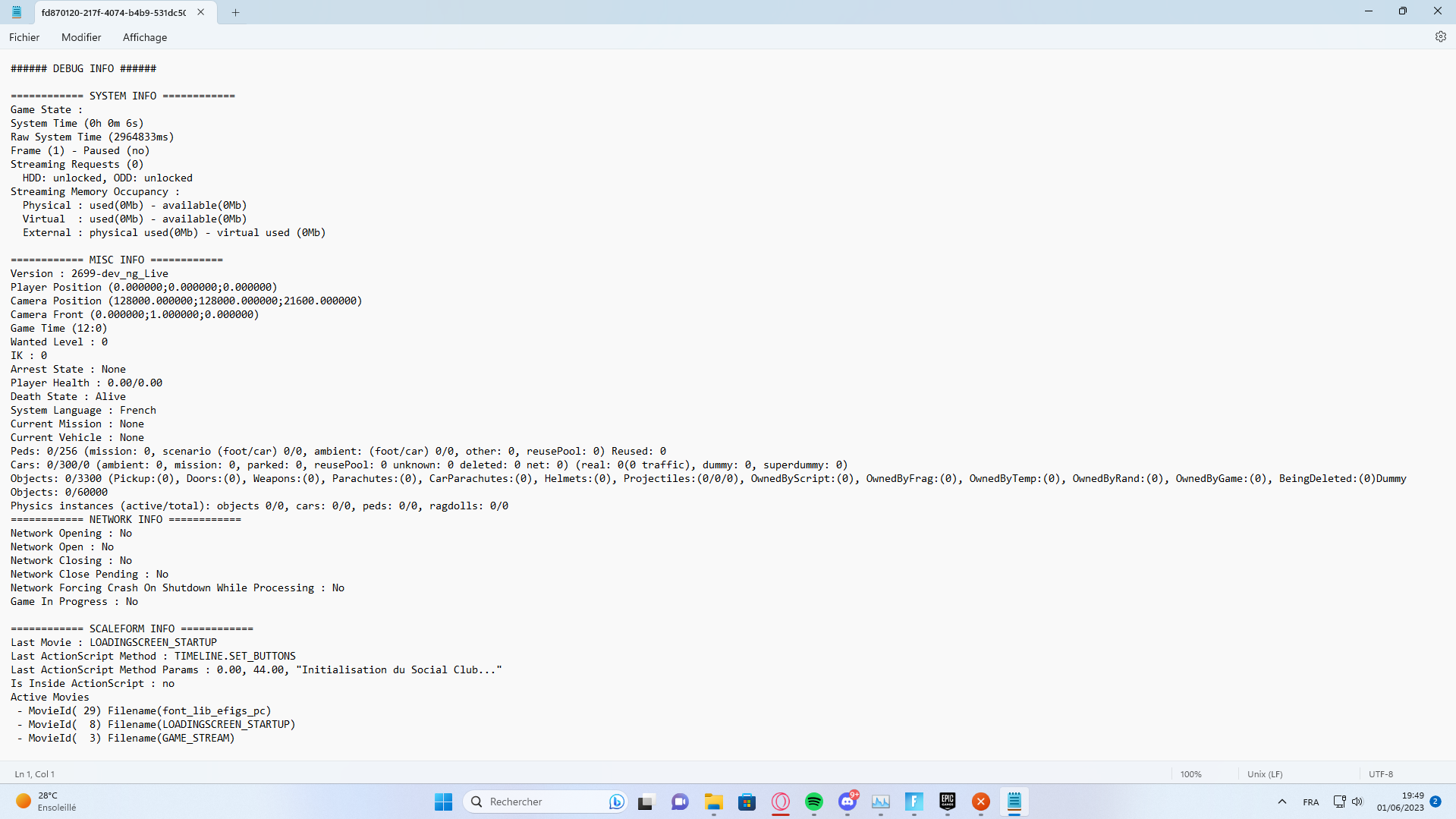The width and height of the screenshot is (1456, 819).
Task: Open the Epic Games Launcher
Action: [946, 802]
